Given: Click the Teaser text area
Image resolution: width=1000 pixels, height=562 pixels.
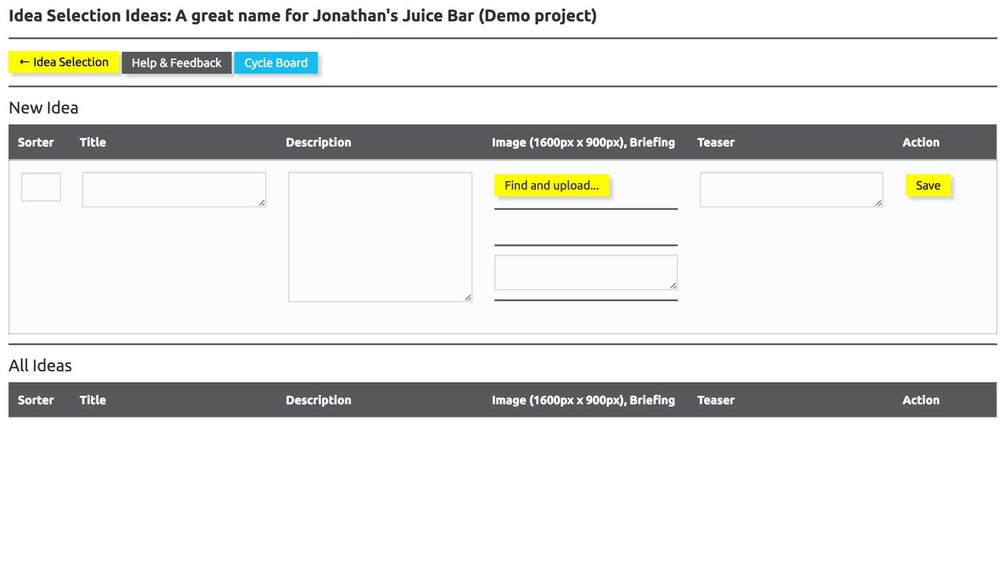Looking at the screenshot, I should (x=790, y=189).
